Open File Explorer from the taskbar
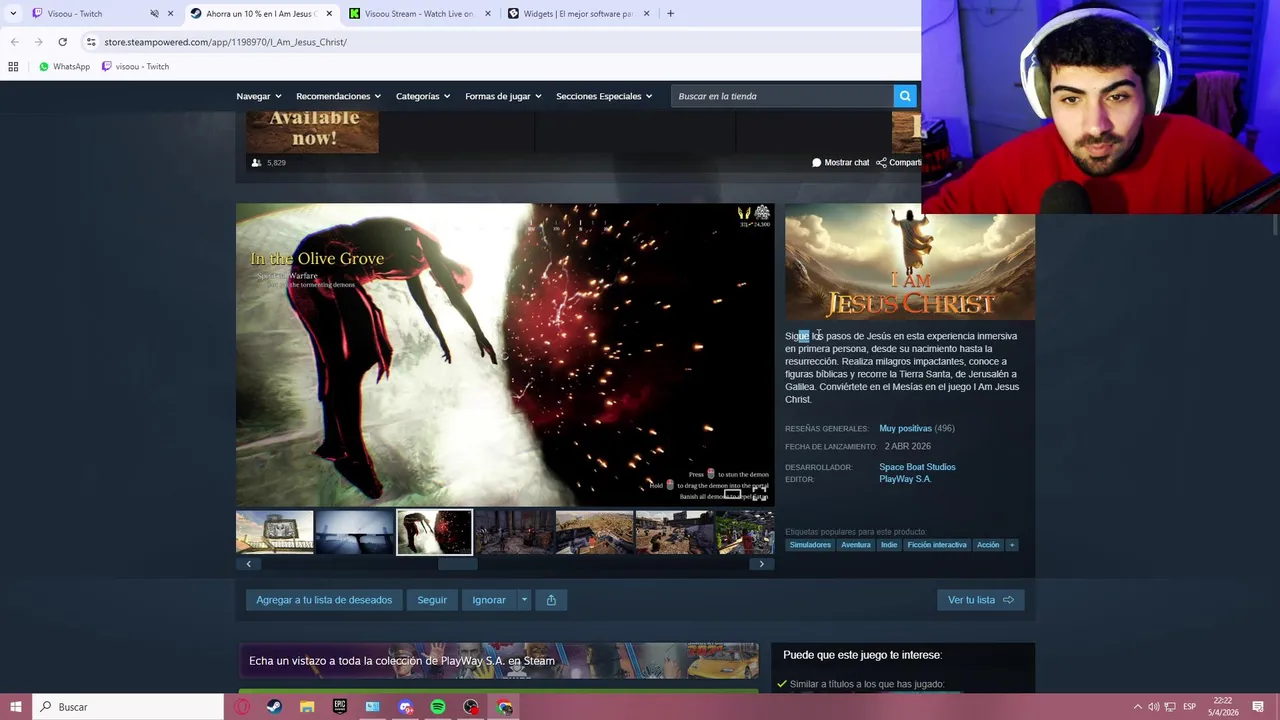The height and width of the screenshot is (720, 1280). [x=307, y=707]
